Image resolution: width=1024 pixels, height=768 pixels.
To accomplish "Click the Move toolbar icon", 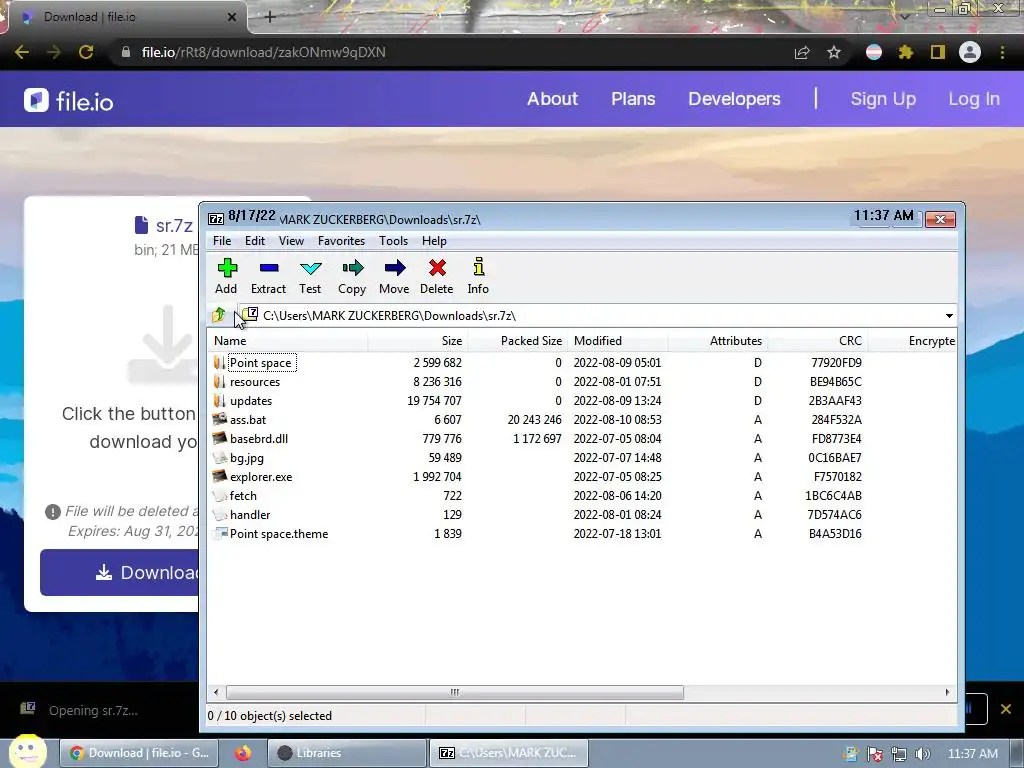I will point(394,276).
